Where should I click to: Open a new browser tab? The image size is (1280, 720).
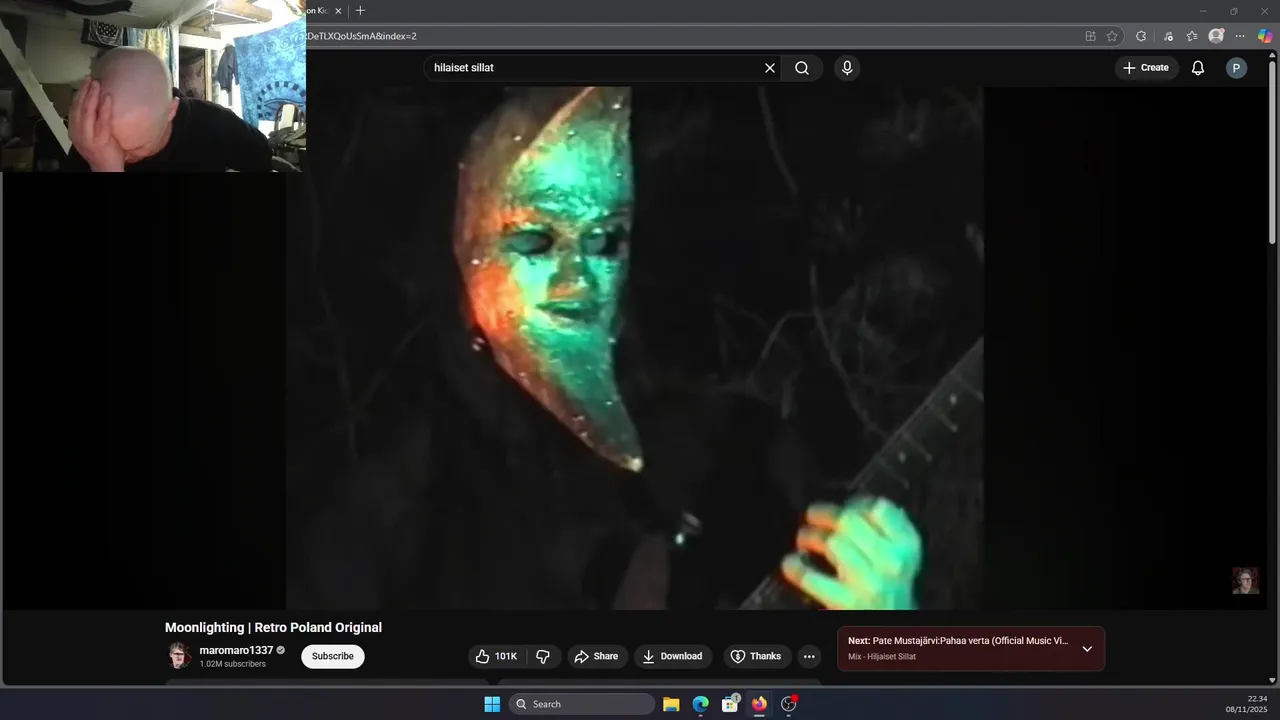(x=360, y=11)
